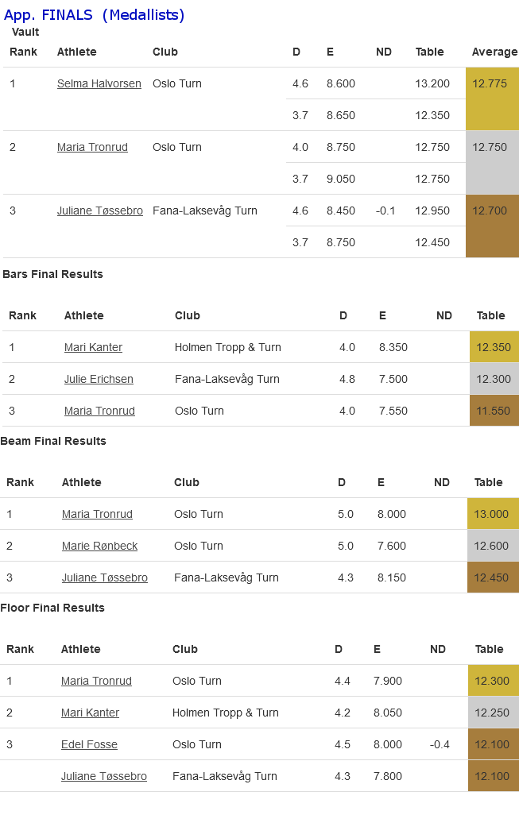Click Edel Fosse athlete link
519x815 pixels.
[x=89, y=744]
